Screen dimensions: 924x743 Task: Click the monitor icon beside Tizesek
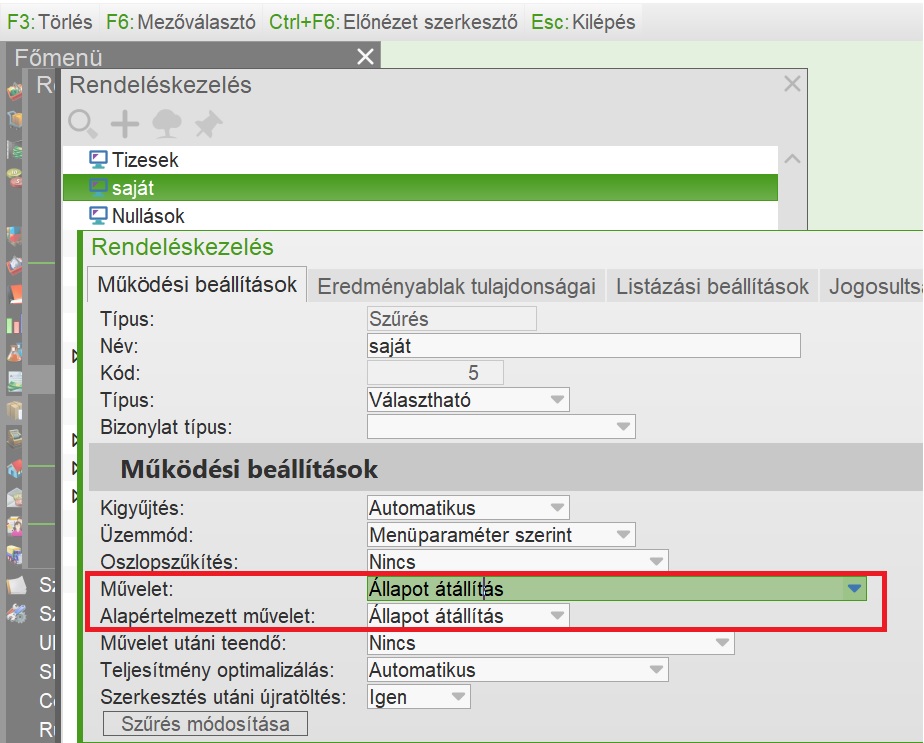98,160
